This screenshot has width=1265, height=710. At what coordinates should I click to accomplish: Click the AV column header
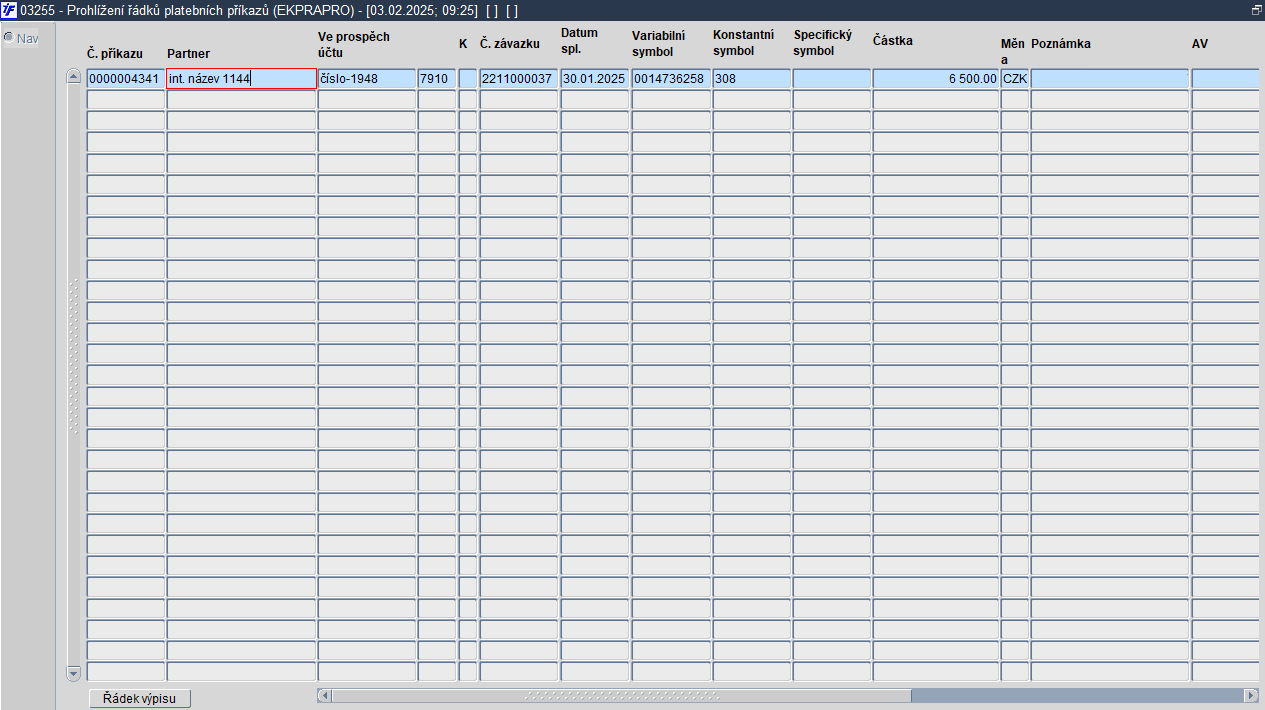(1200, 44)
